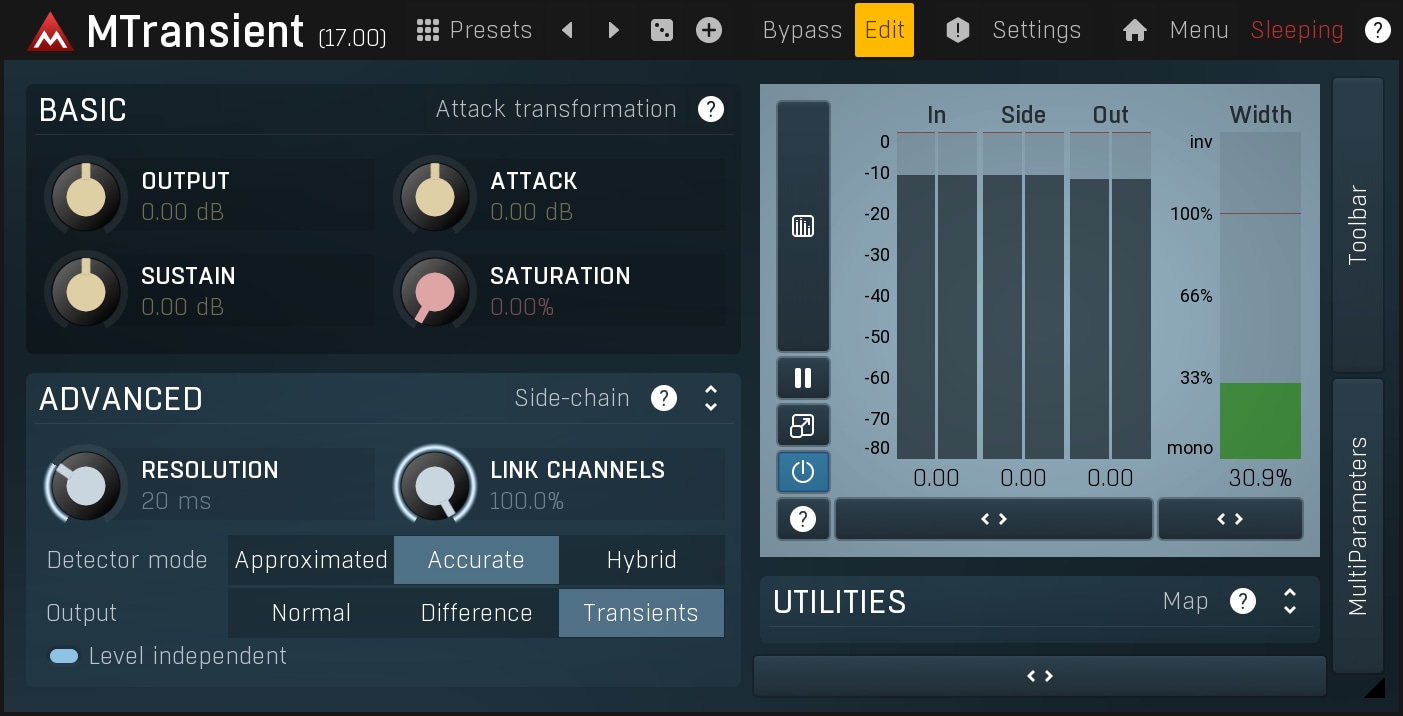Click the random preset dice icon
This screenshot has width=1403, height=716.
[661, 30]
